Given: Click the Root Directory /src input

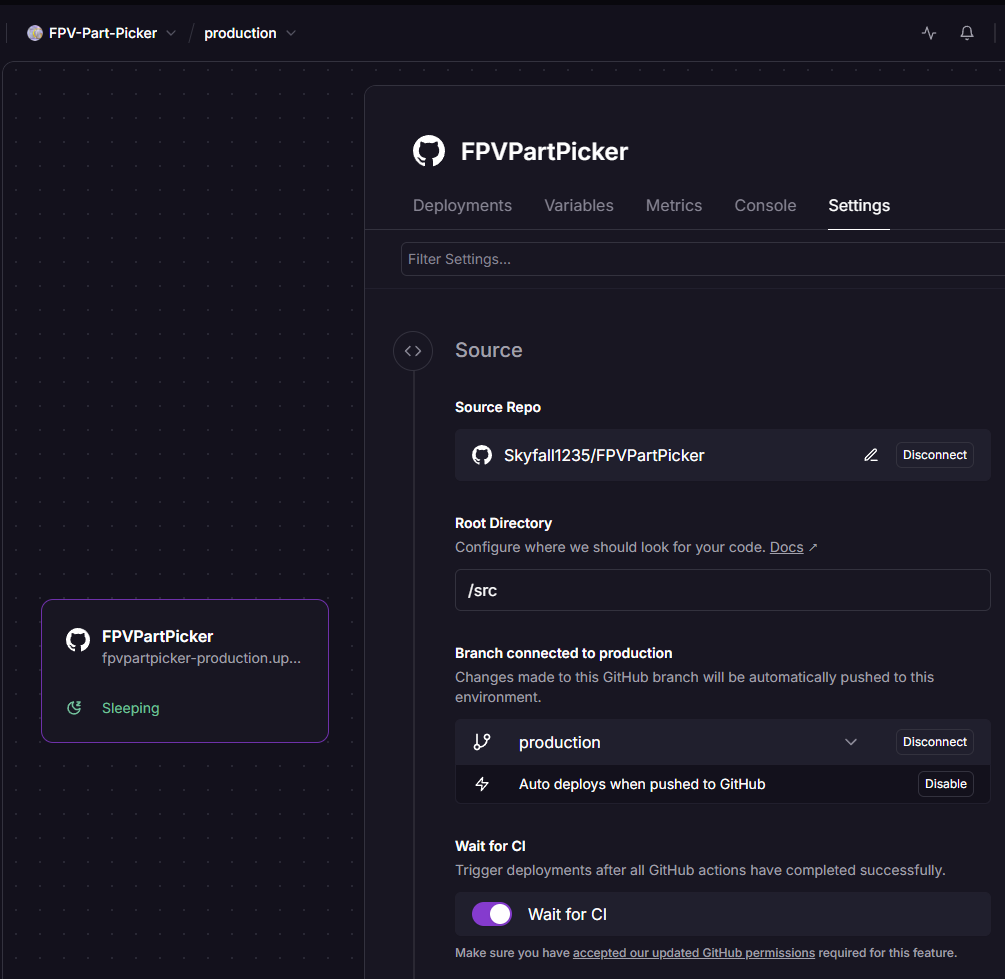Looking at the screenshot, I should click(x=722, y=590).
